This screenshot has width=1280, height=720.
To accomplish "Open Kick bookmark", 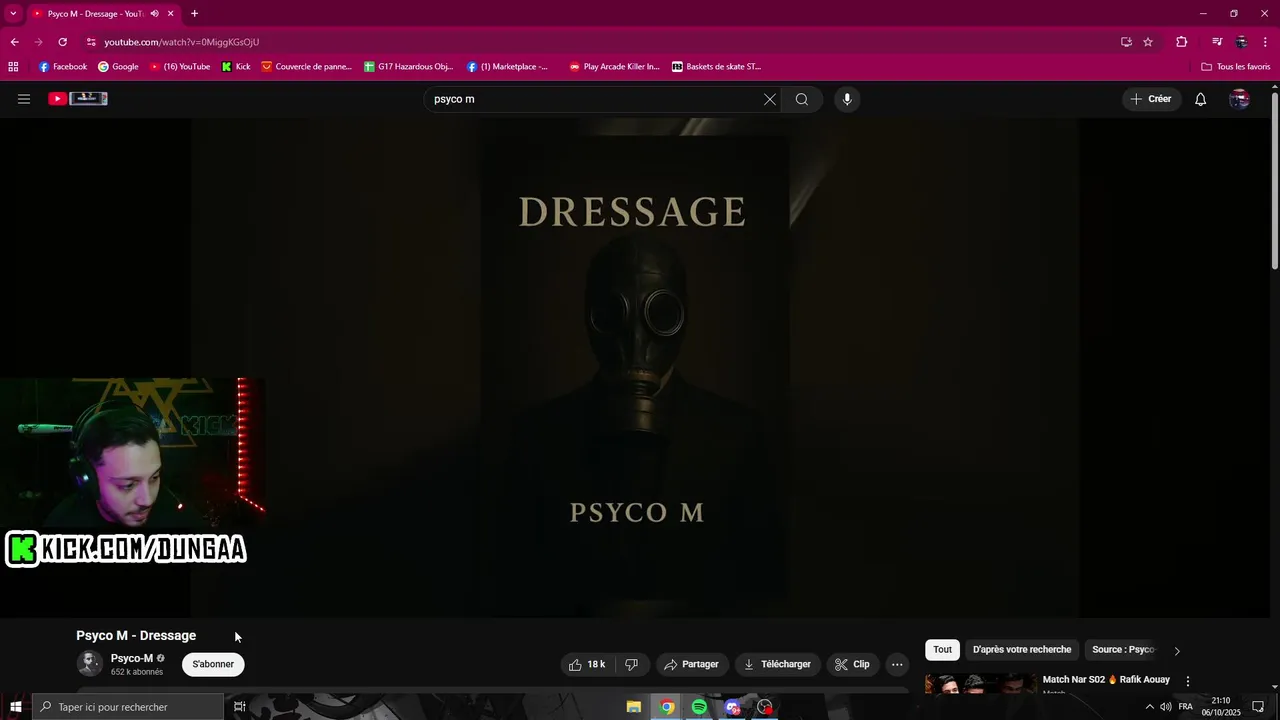I will (236, 67).
